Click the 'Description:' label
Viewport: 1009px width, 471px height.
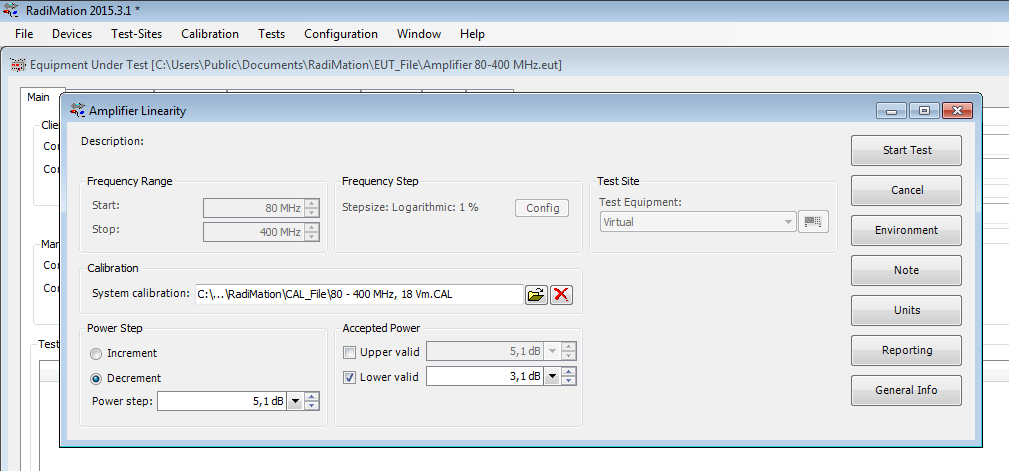point(112,140)
